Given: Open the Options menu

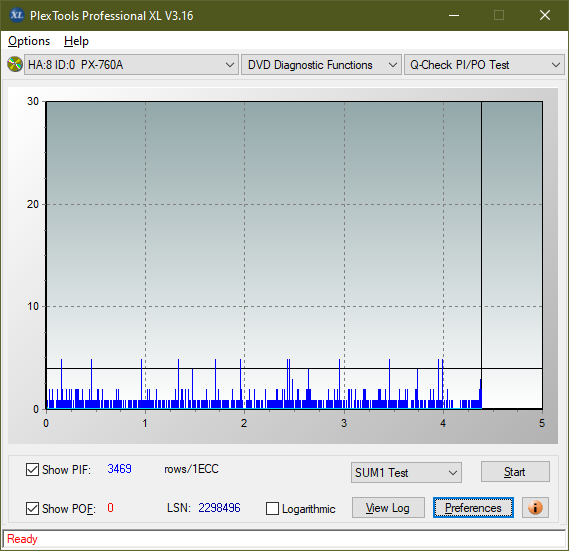Looking at the screenshot, I should pyautogui.click(x=29, y=41).
